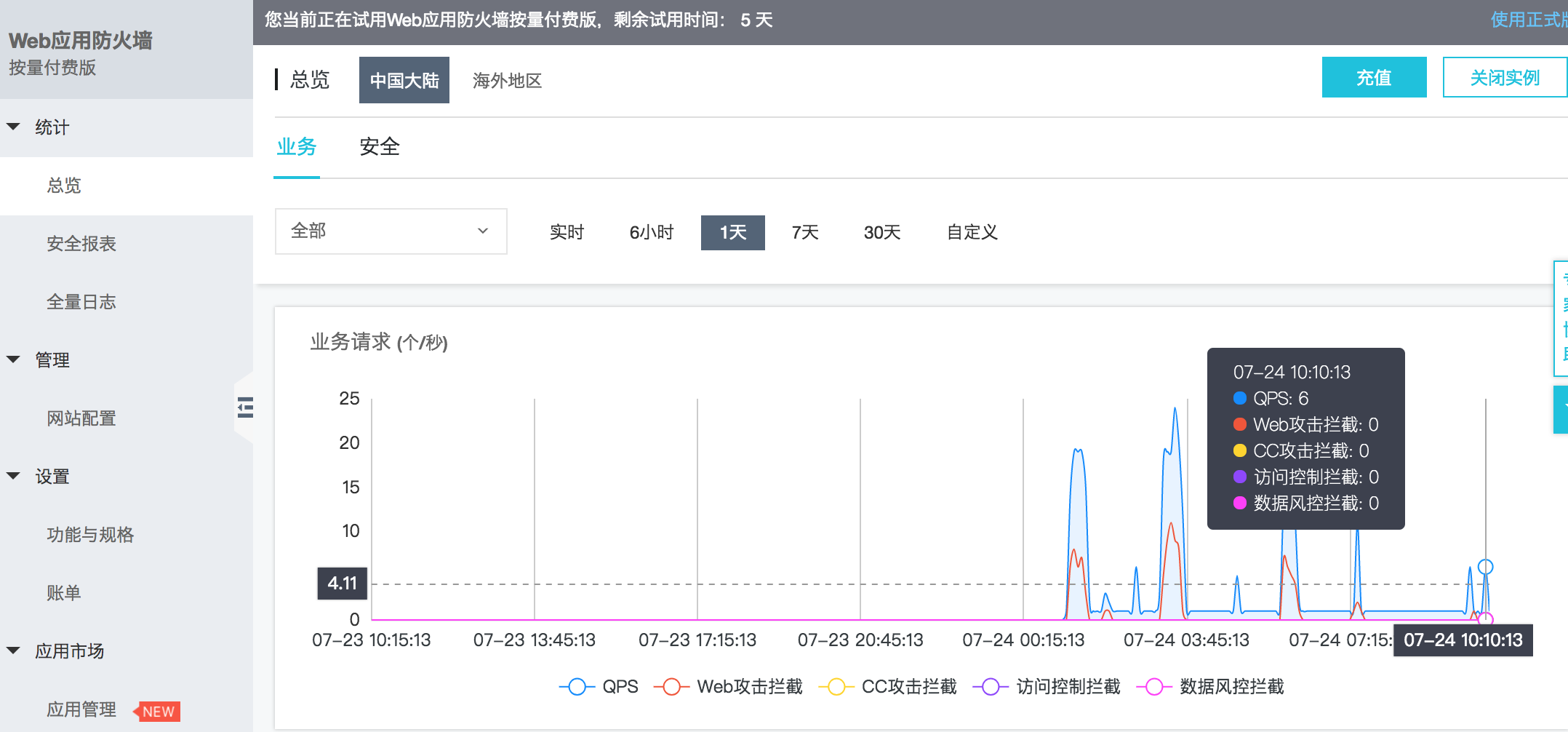1568x732 pixels.
Task: Collapse the 统计 sidebar section
Action: [51, 127]
